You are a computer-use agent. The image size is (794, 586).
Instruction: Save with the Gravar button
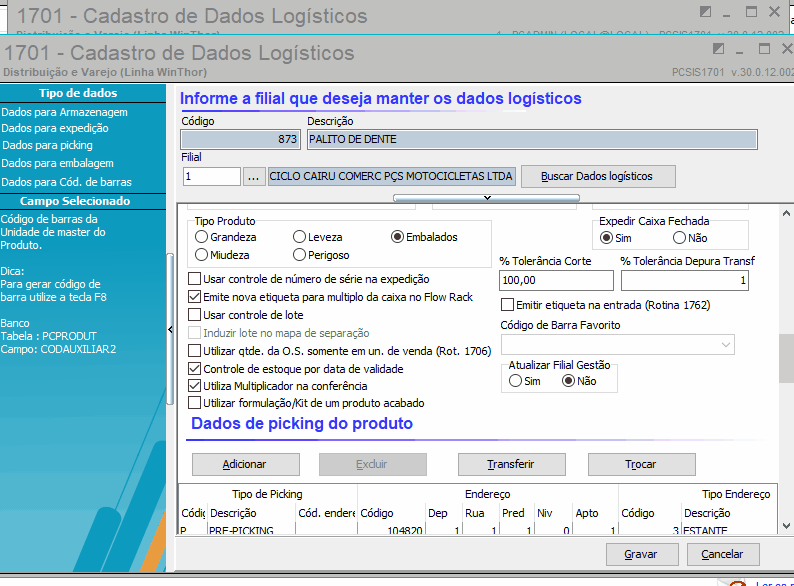coord(642,555)
